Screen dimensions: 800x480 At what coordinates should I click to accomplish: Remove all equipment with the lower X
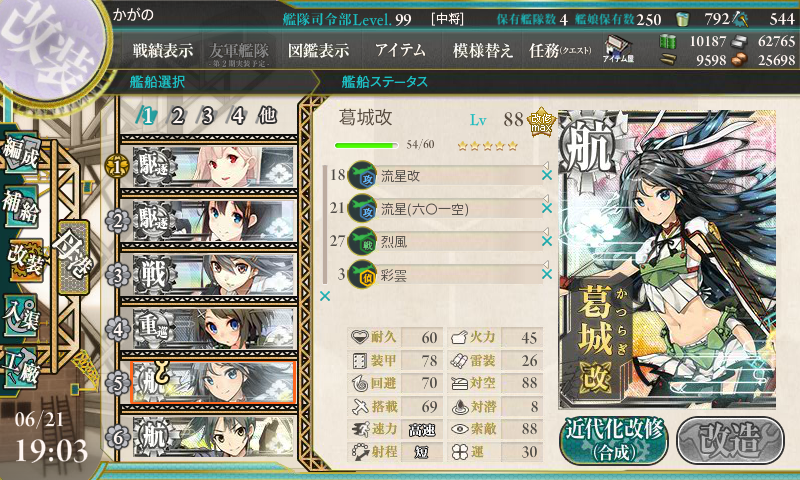325,296
